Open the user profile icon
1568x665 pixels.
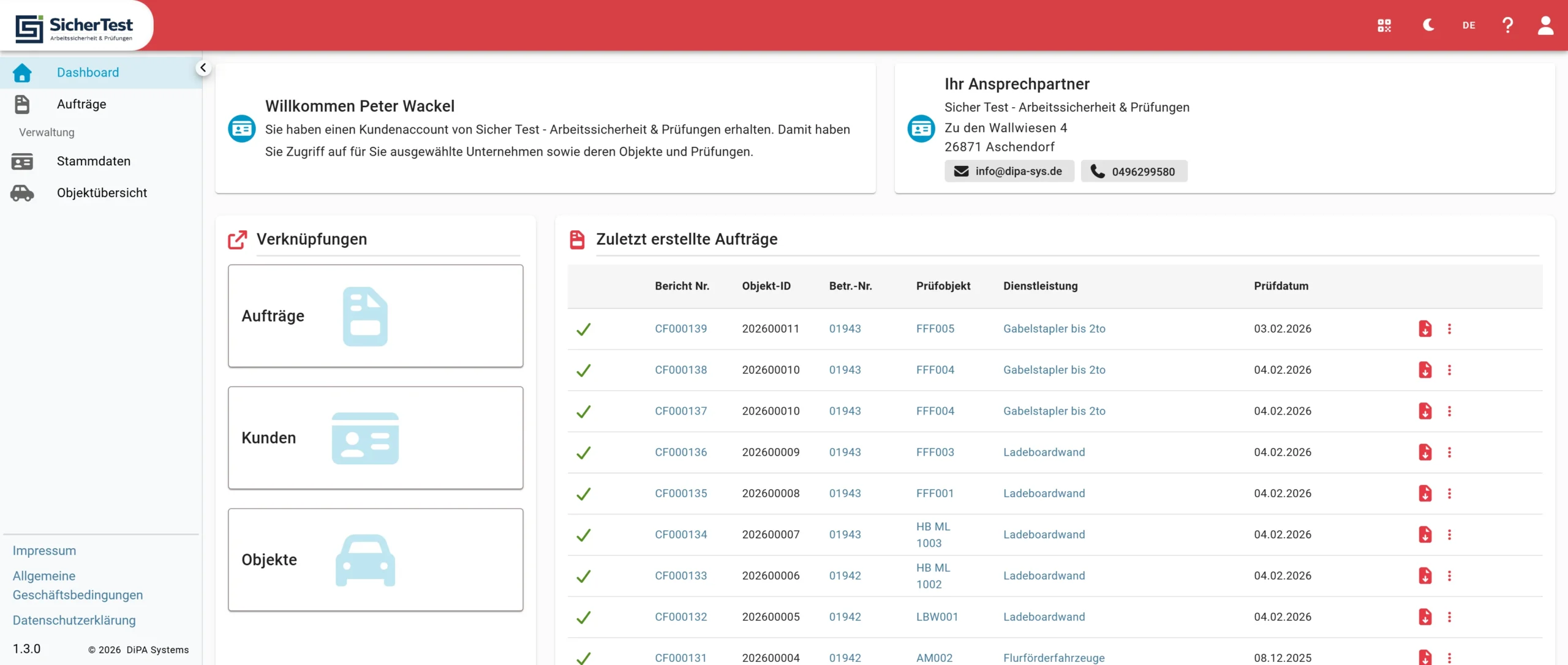[1545, 25]
